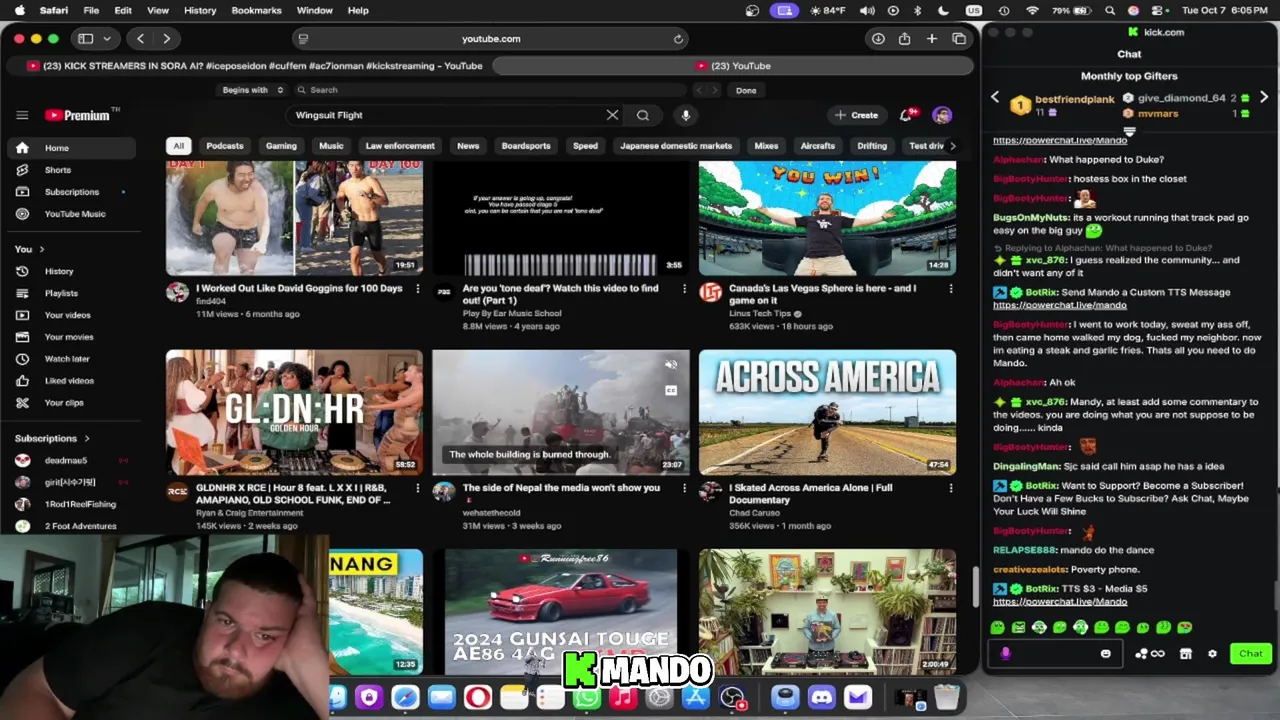Viewport: 1280px width, 720px height.
Task: Open channel points icon in Kick chat
Action: [x=1149, y=654]
